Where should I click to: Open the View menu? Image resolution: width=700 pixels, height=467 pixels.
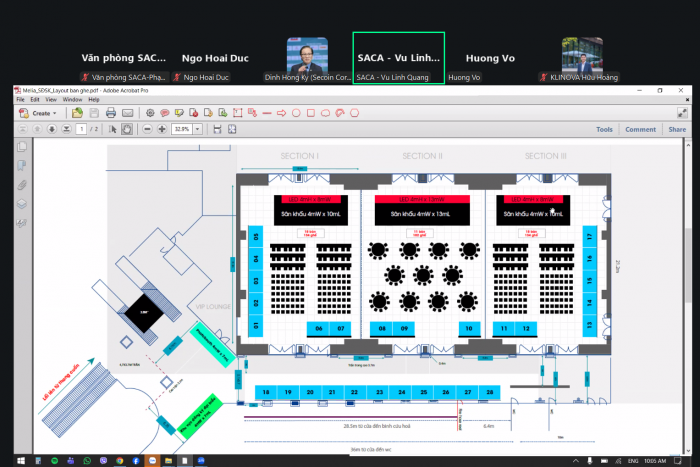point(50,100)
